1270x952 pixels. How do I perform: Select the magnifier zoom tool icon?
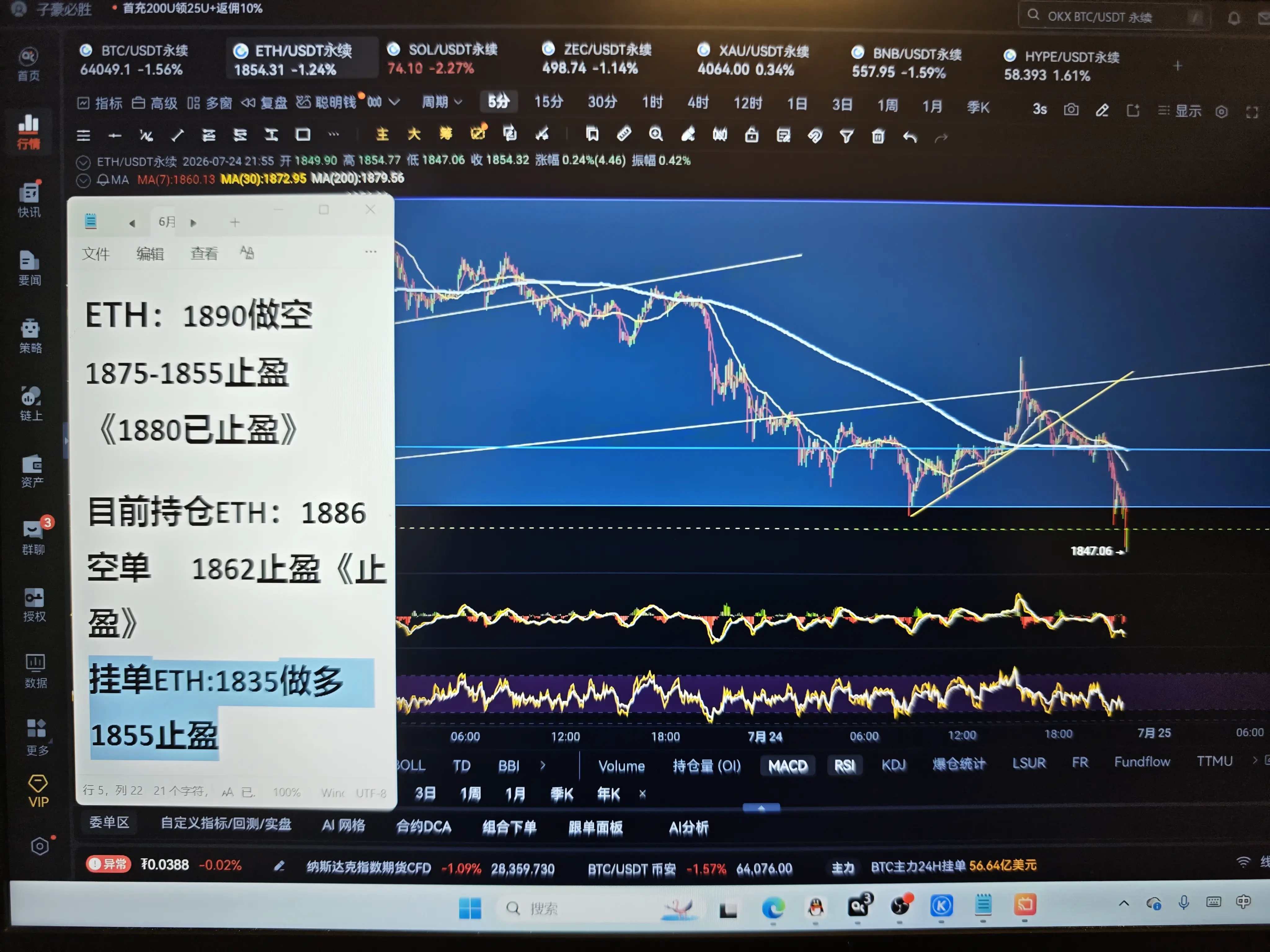coord(656,135)
